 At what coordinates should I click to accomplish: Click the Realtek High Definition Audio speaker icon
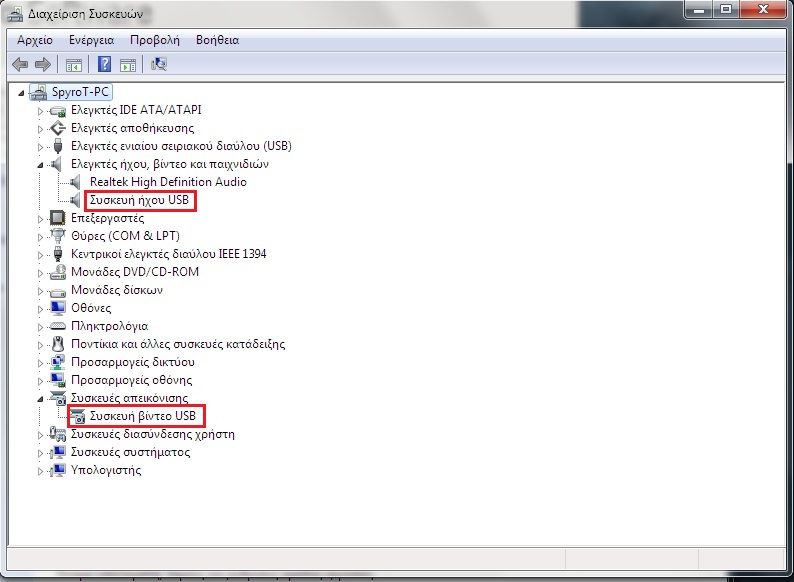[x=75, y=182]
